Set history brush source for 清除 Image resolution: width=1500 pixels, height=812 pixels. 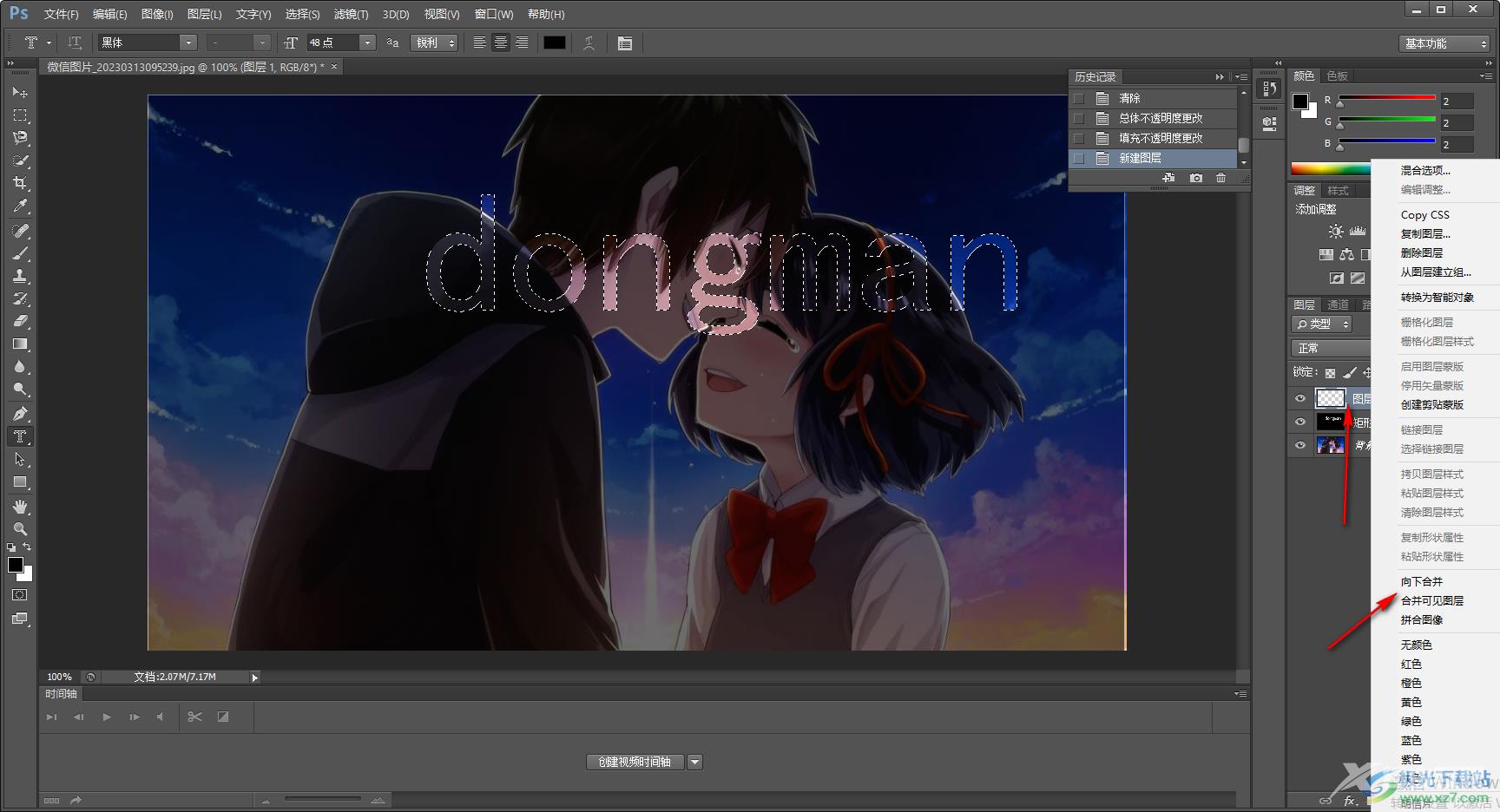pos(1079,98)
